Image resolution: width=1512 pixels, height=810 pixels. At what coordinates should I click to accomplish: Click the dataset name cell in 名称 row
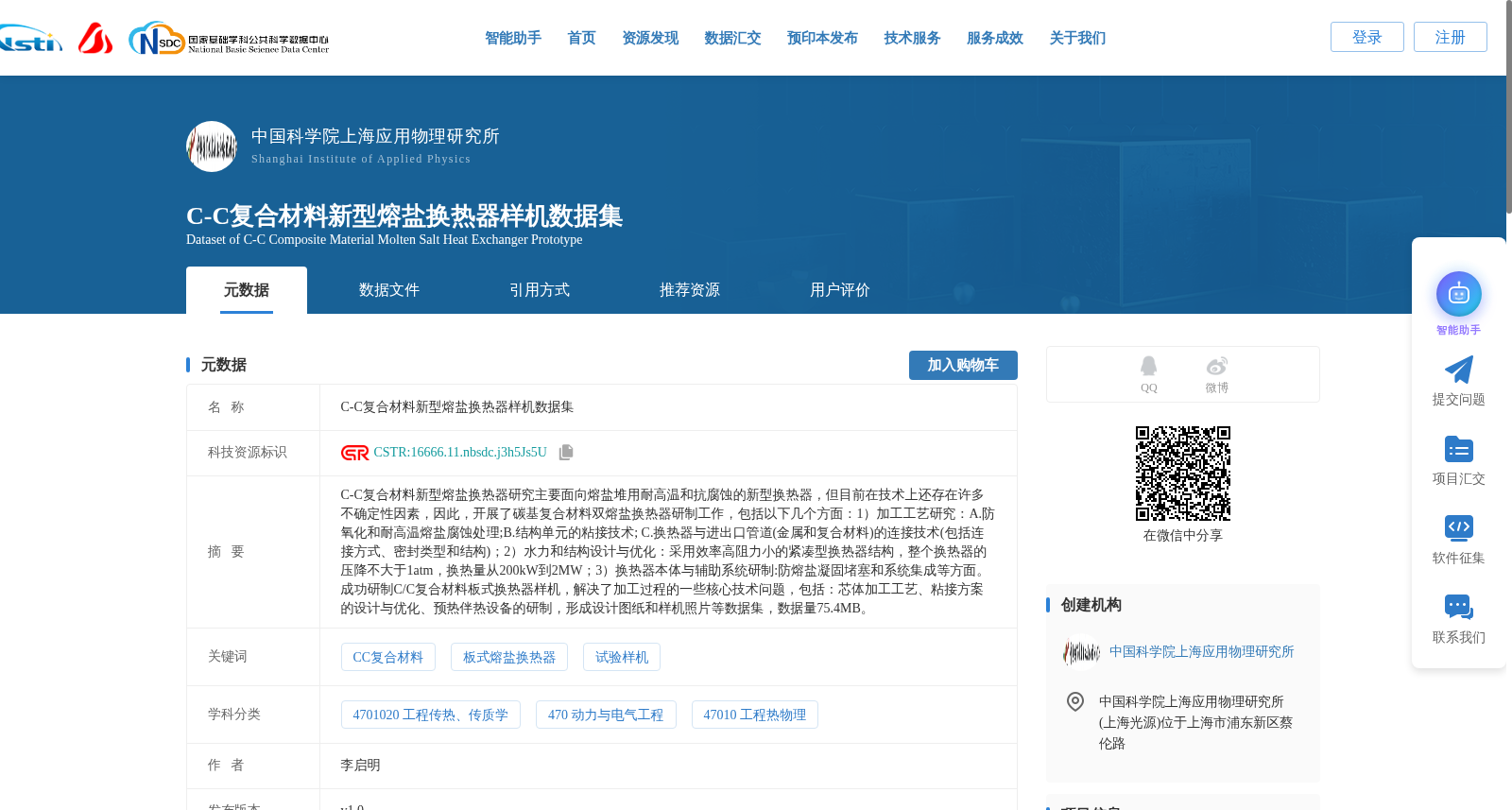(x=668, y=407)
